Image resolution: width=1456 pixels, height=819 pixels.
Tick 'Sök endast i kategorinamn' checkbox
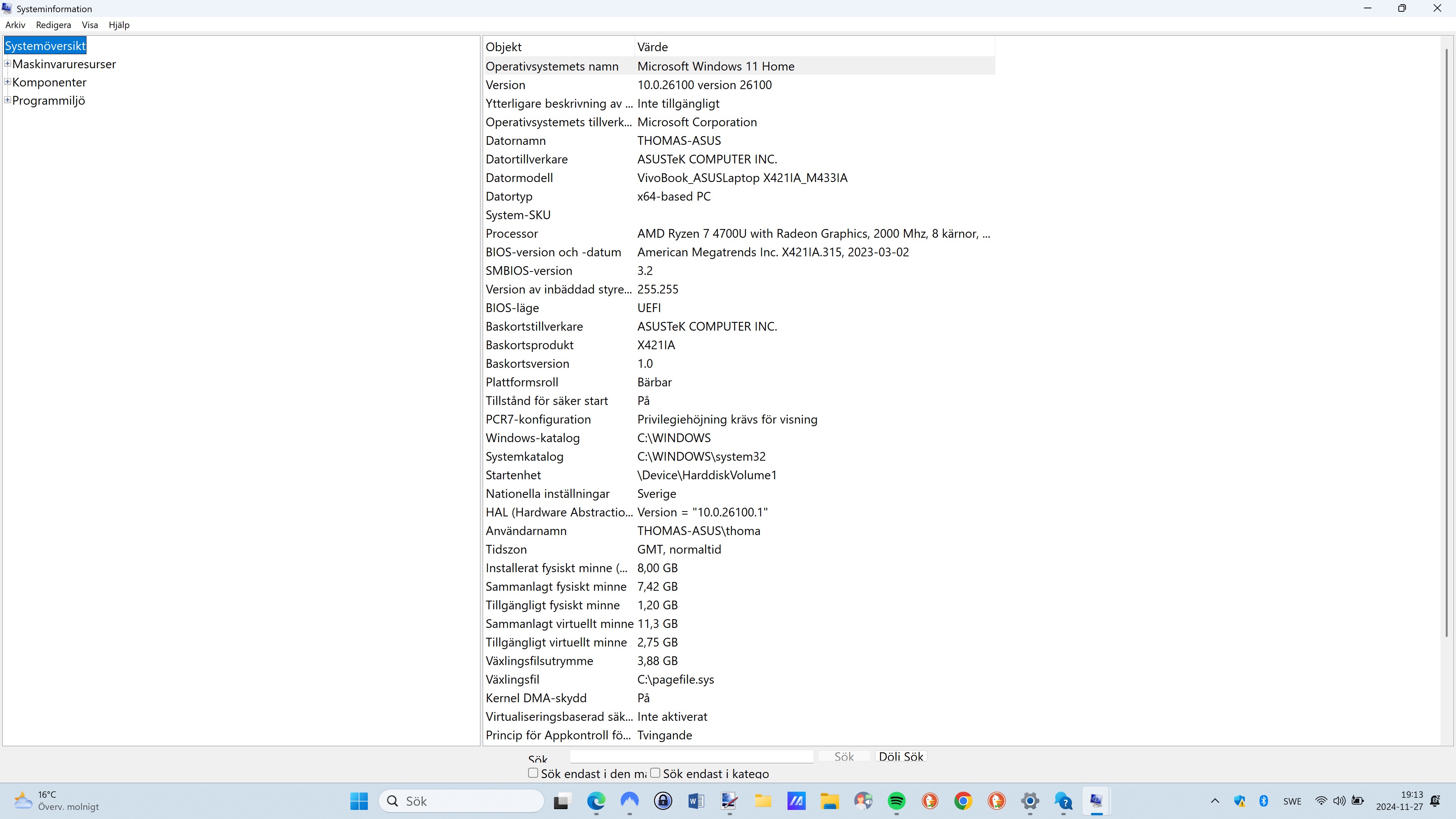[655, 773]
